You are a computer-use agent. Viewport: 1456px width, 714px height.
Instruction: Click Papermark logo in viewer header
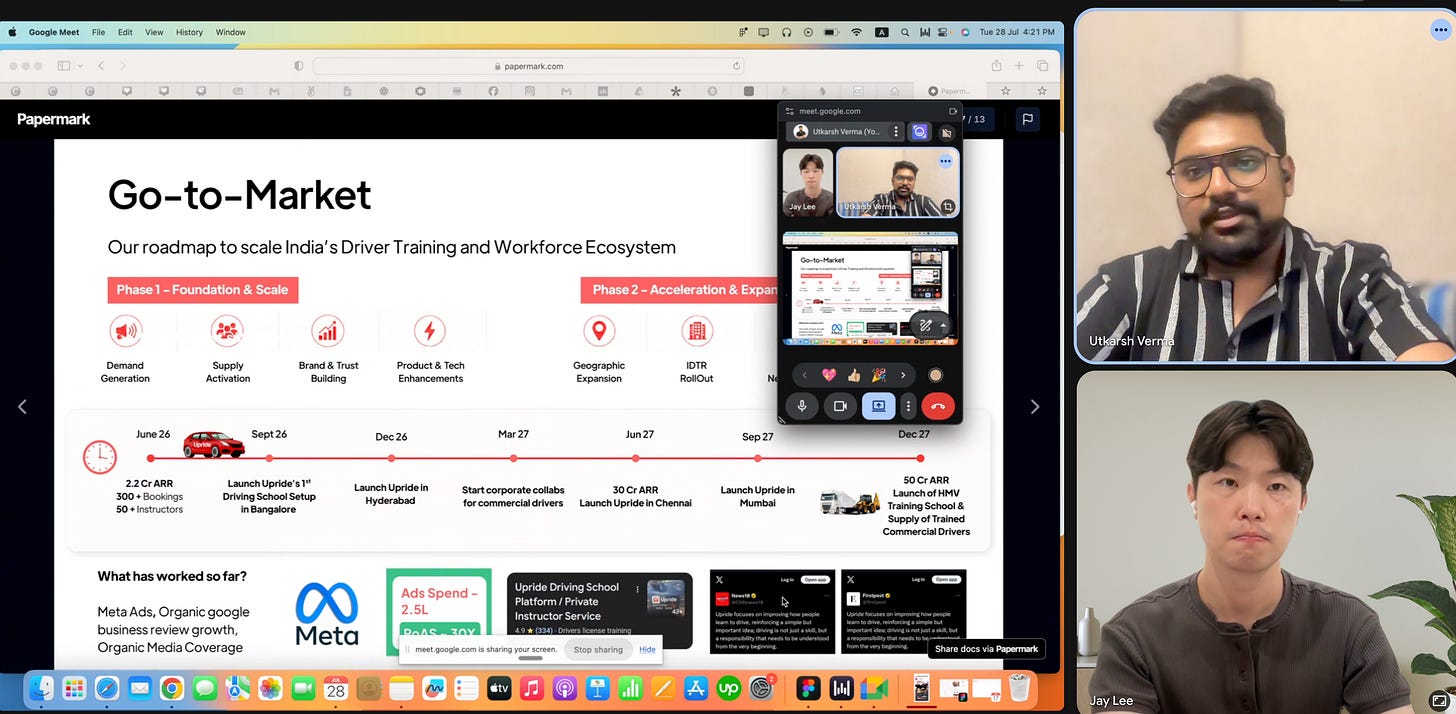54,119
